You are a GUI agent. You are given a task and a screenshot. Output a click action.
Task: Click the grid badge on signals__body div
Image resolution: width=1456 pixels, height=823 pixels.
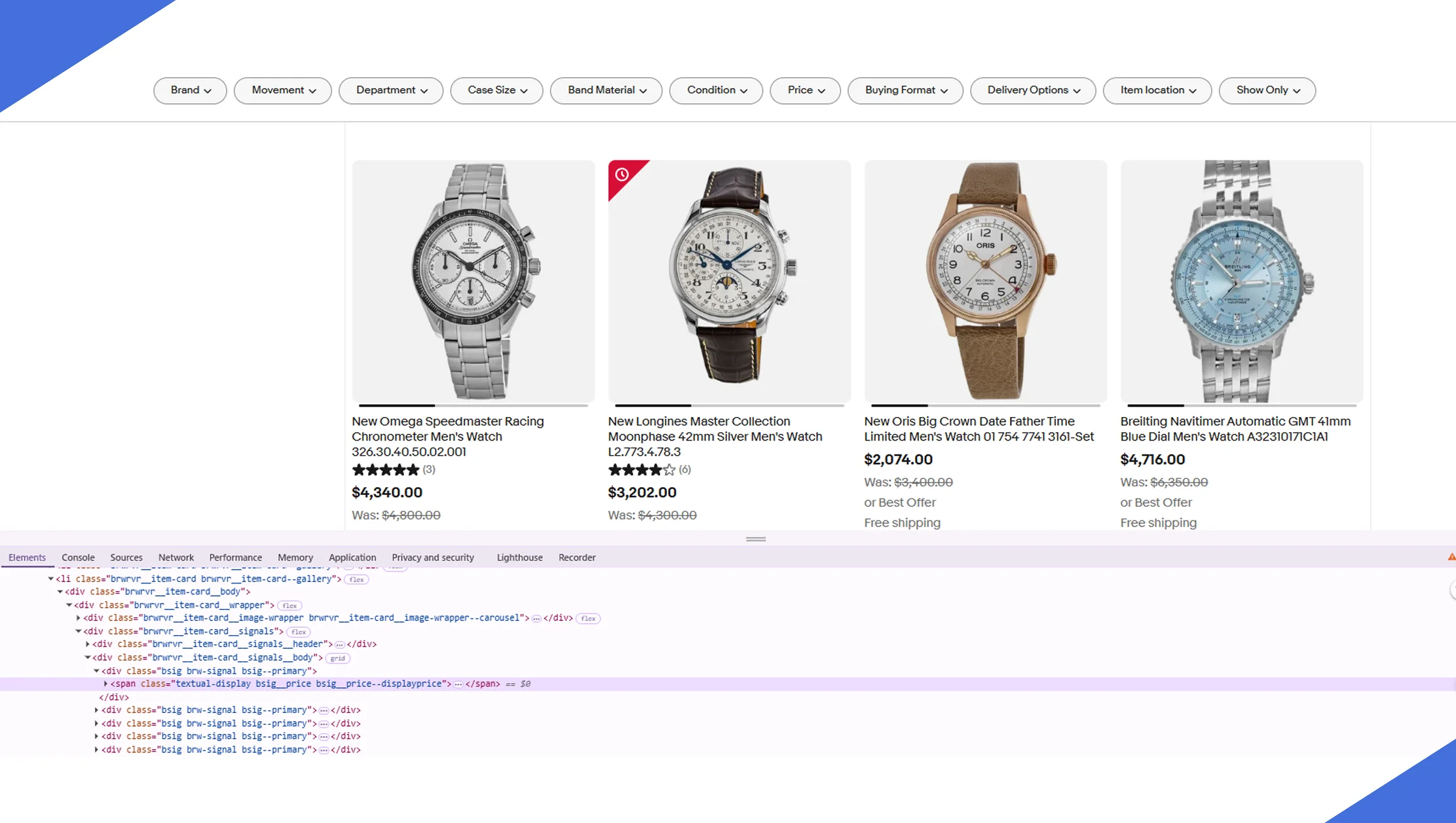tap(337, 658)
